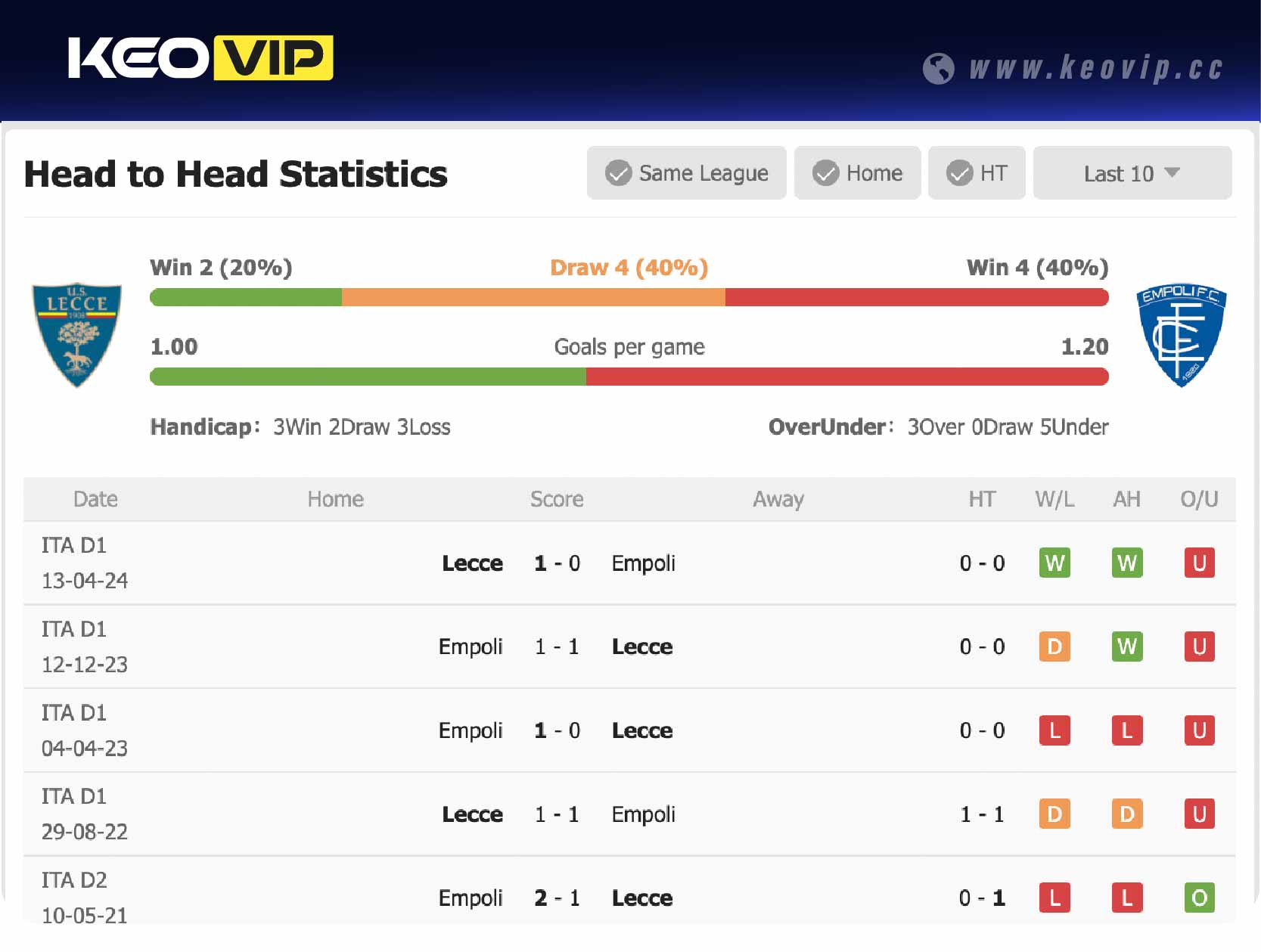Toggle the Home filter checkbox
1261x952 pixels.
tap(825, 173)
